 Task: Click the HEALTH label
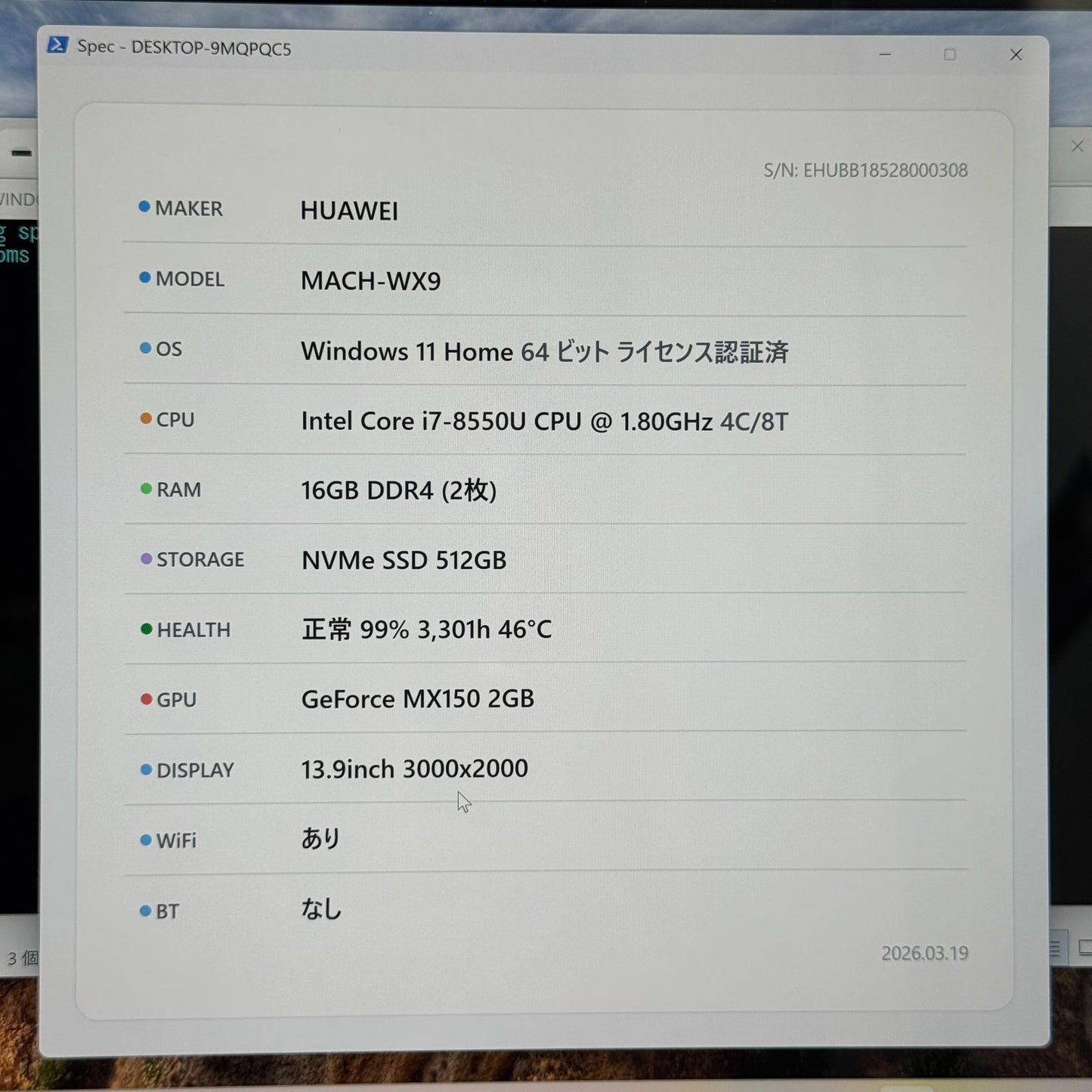tap(193, 630)
